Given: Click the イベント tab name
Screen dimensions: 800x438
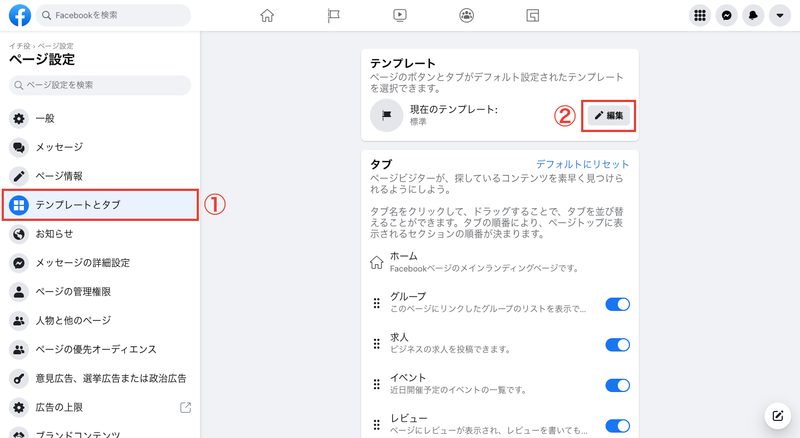Looking at the screenshot, I should (408, 378).
